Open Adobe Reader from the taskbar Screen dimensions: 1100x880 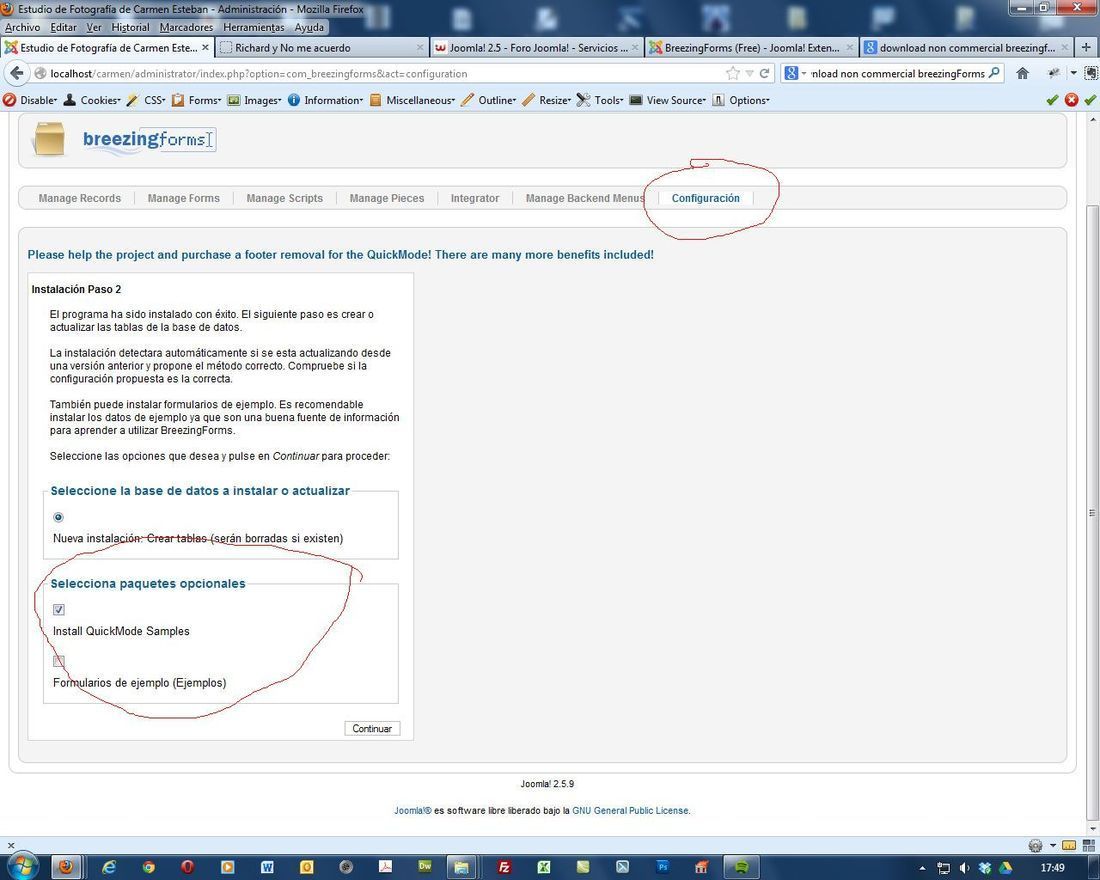[385, 867]
